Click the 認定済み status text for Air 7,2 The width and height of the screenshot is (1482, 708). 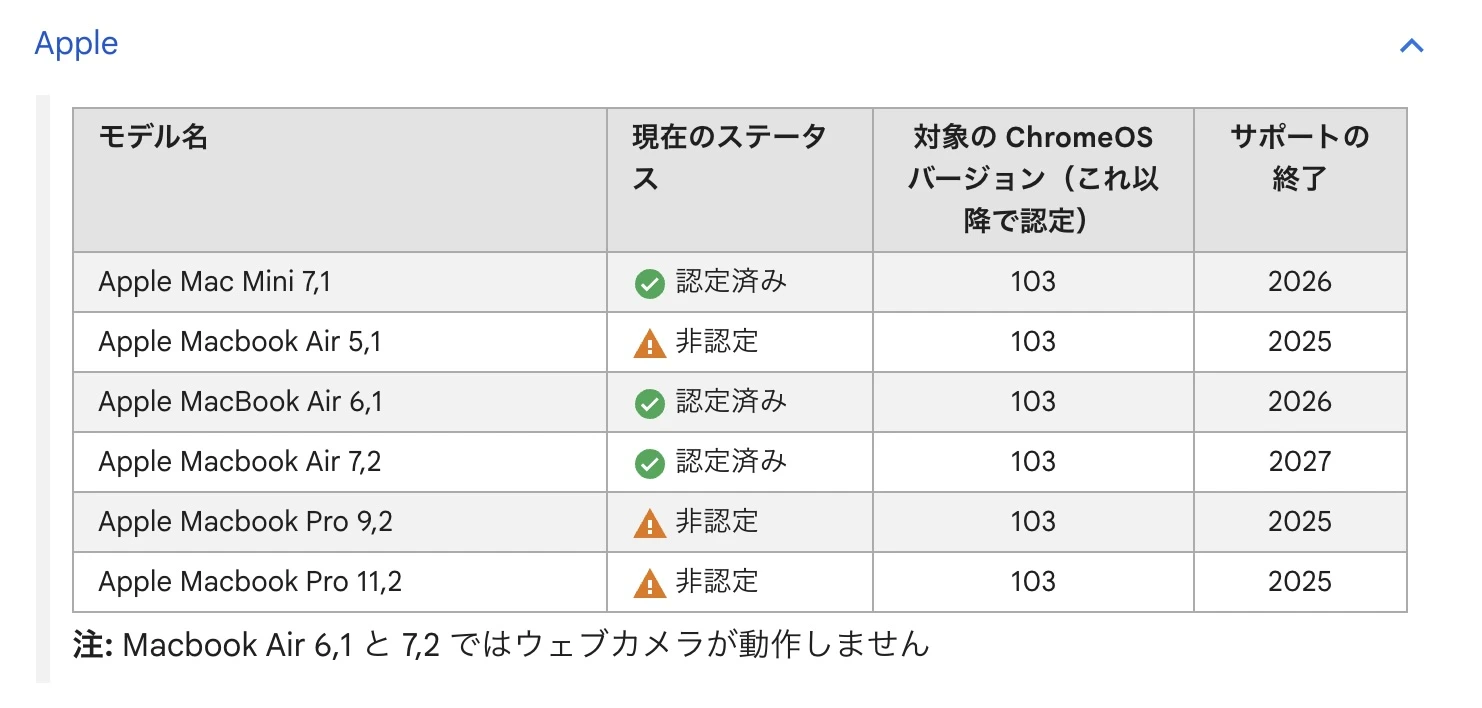pos(731,461)
